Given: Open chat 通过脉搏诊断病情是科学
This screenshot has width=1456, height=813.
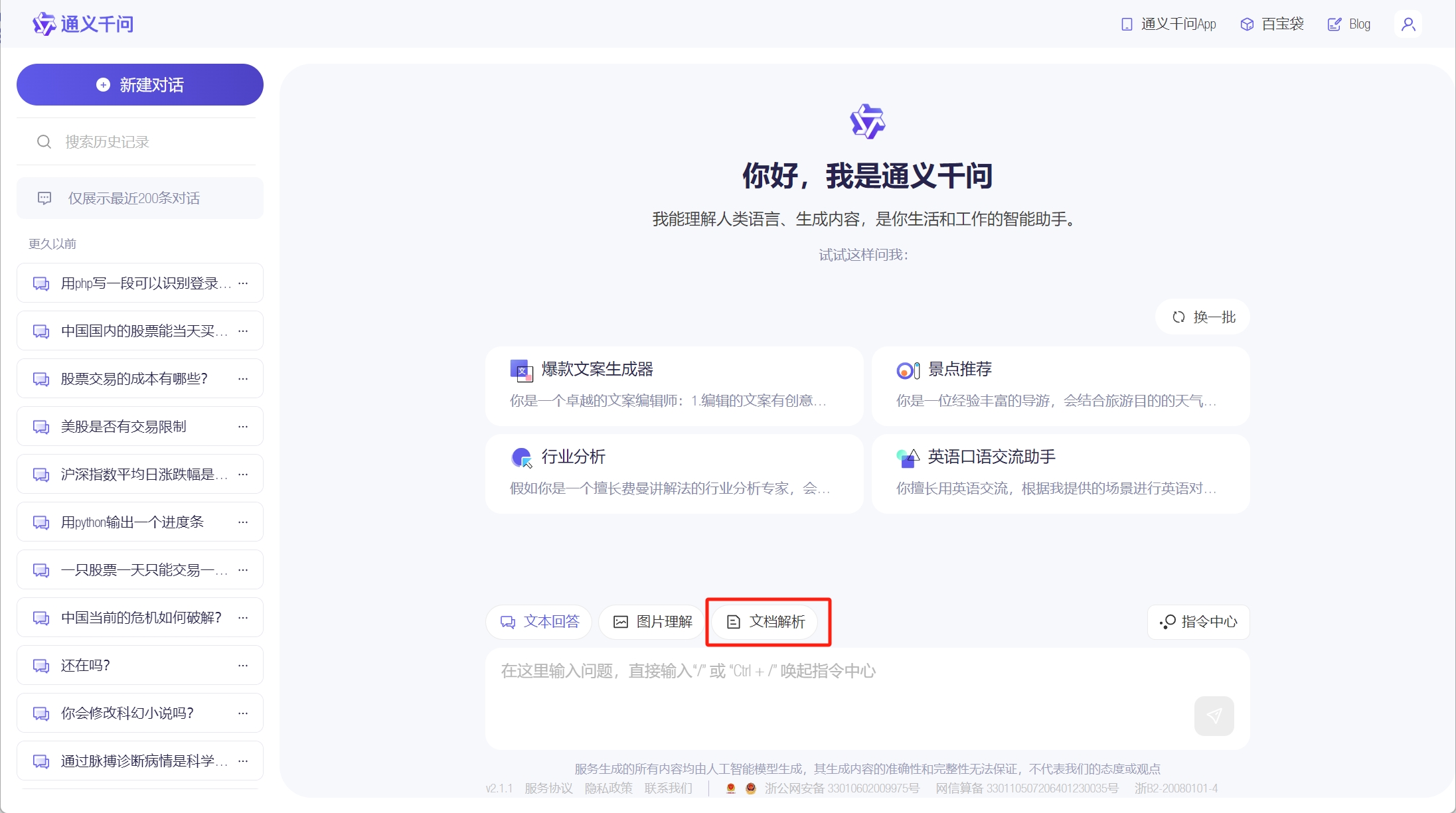Looking at the screenshot, I should coord(140,761).
